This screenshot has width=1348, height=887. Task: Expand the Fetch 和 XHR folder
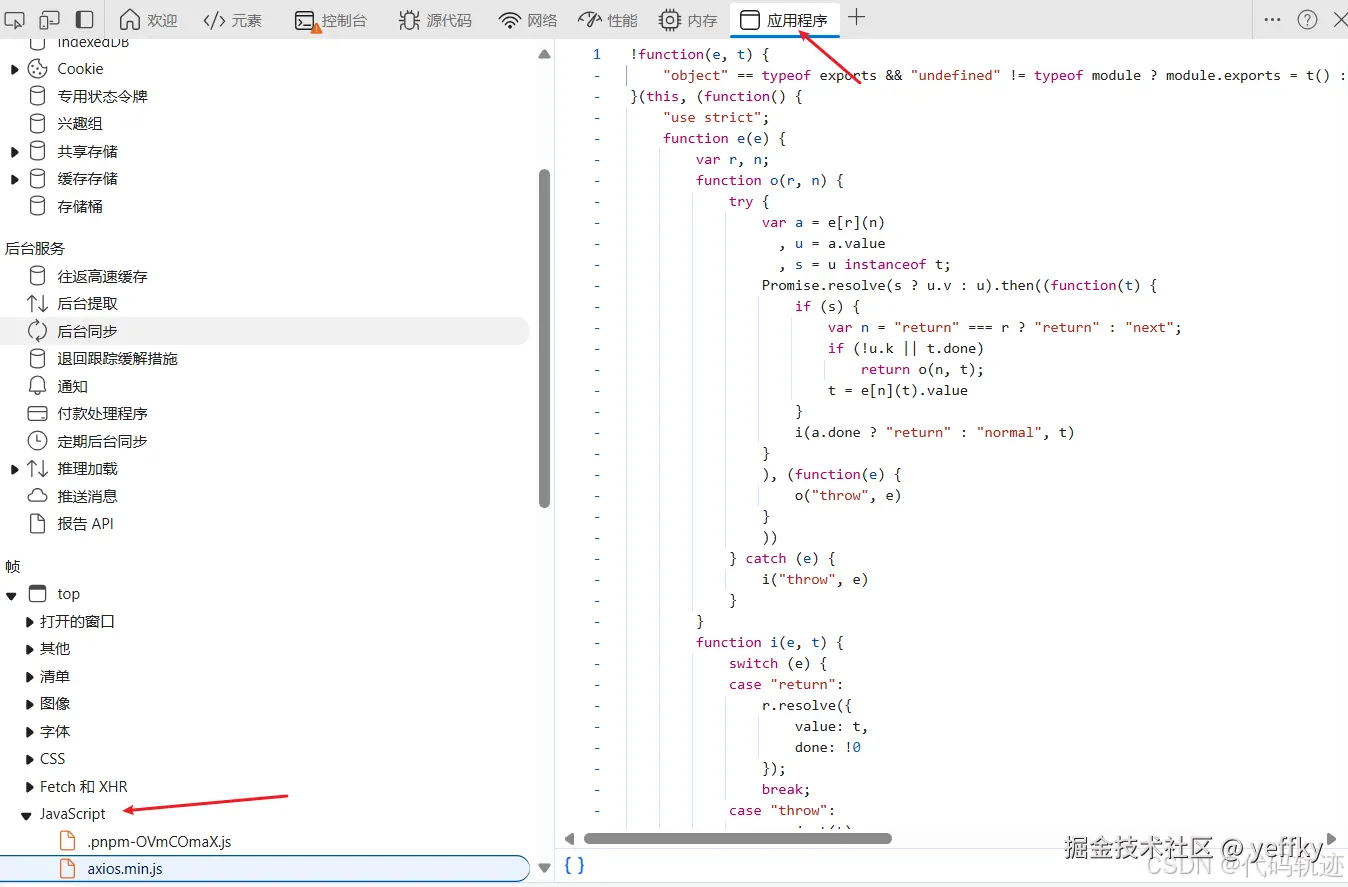29,787
